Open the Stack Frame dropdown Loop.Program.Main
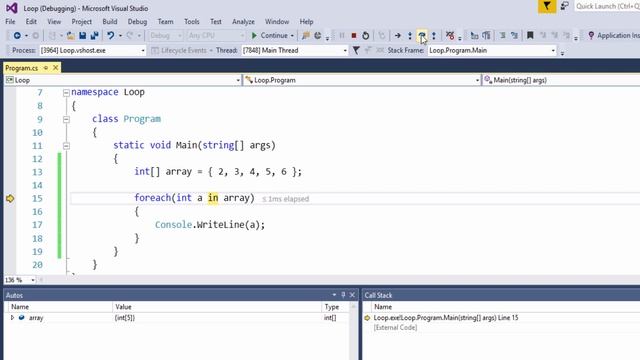 click(492, 50)
